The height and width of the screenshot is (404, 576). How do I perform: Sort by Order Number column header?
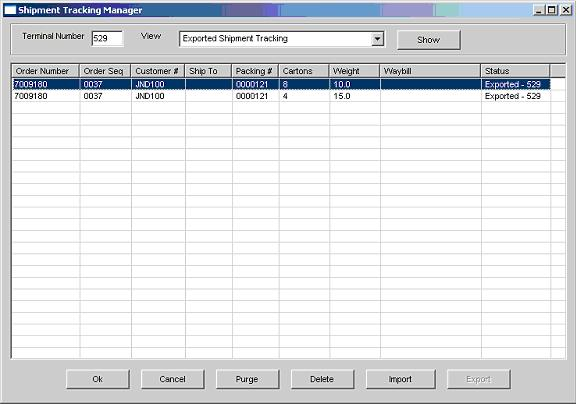[46, 71]
